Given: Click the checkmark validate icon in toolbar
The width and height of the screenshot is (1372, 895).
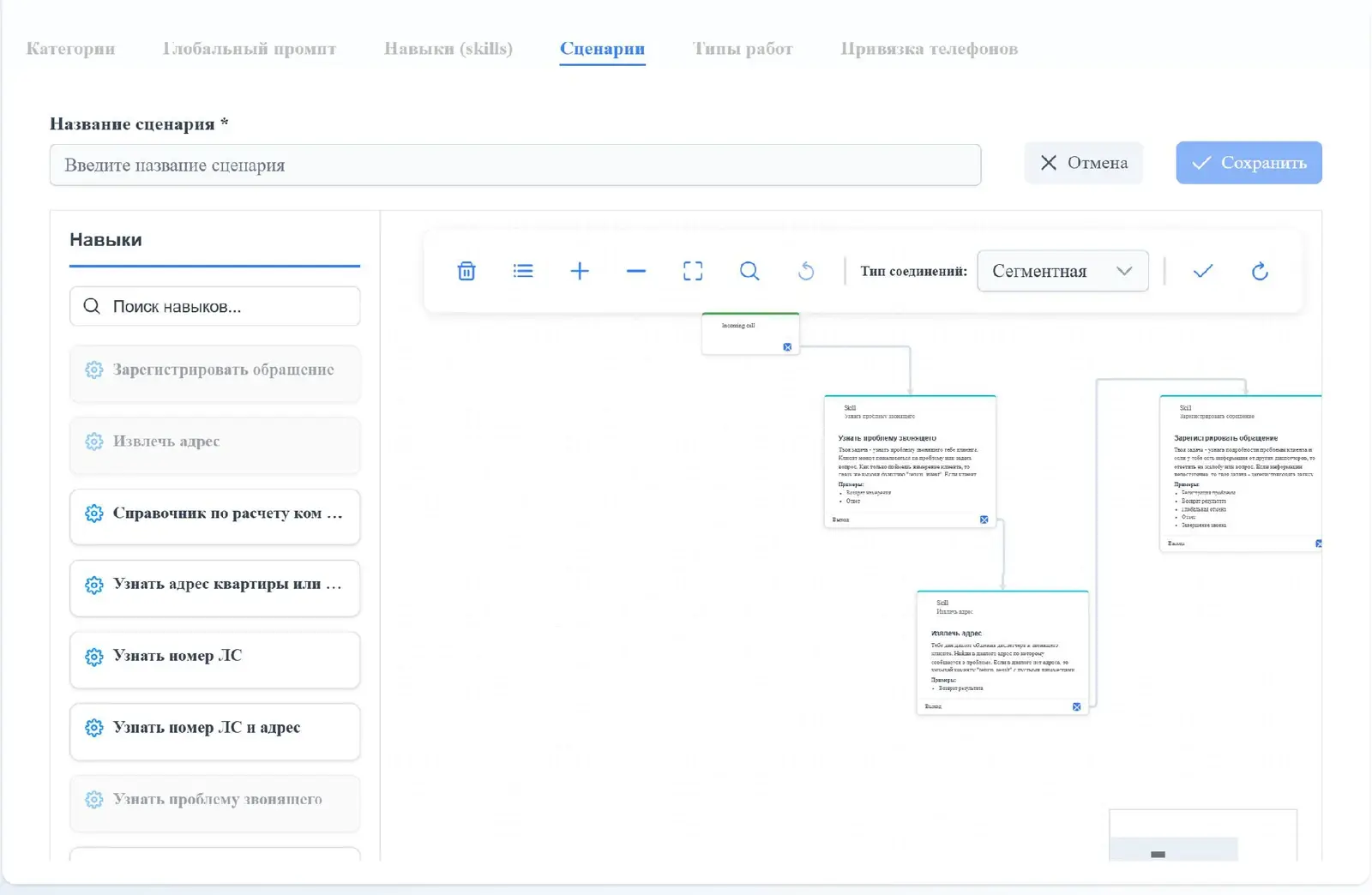Looking at the screenshot, I should [x=1203, y=271].
